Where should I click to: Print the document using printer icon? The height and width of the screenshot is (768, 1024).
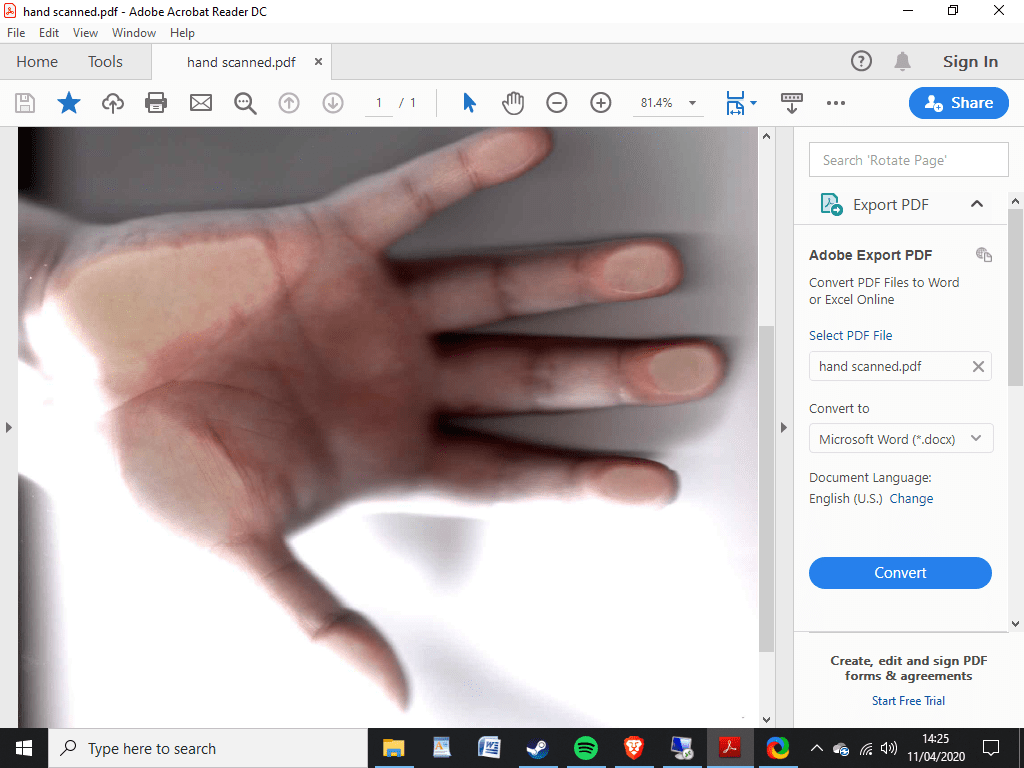point(156,102)
